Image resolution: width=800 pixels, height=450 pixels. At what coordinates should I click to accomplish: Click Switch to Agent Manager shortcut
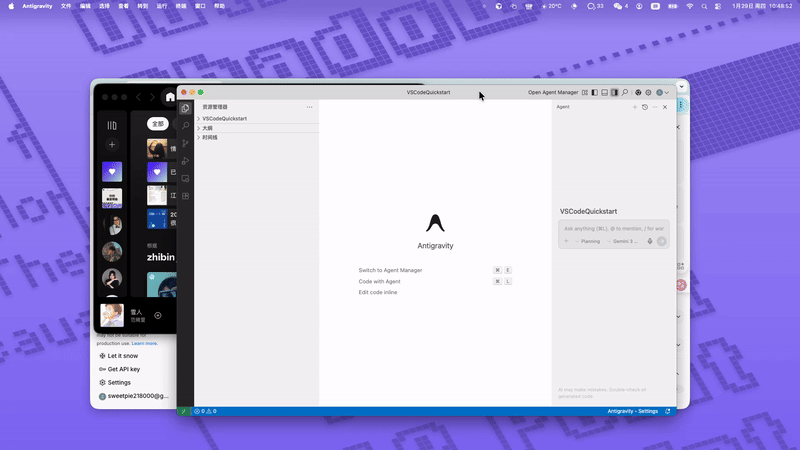[390, 270]
